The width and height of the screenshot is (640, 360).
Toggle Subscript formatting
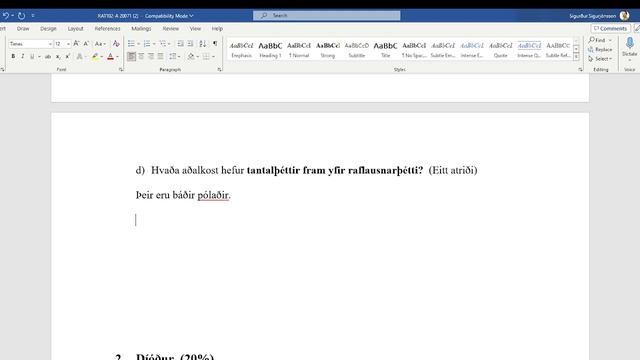[x=58, y=56]
